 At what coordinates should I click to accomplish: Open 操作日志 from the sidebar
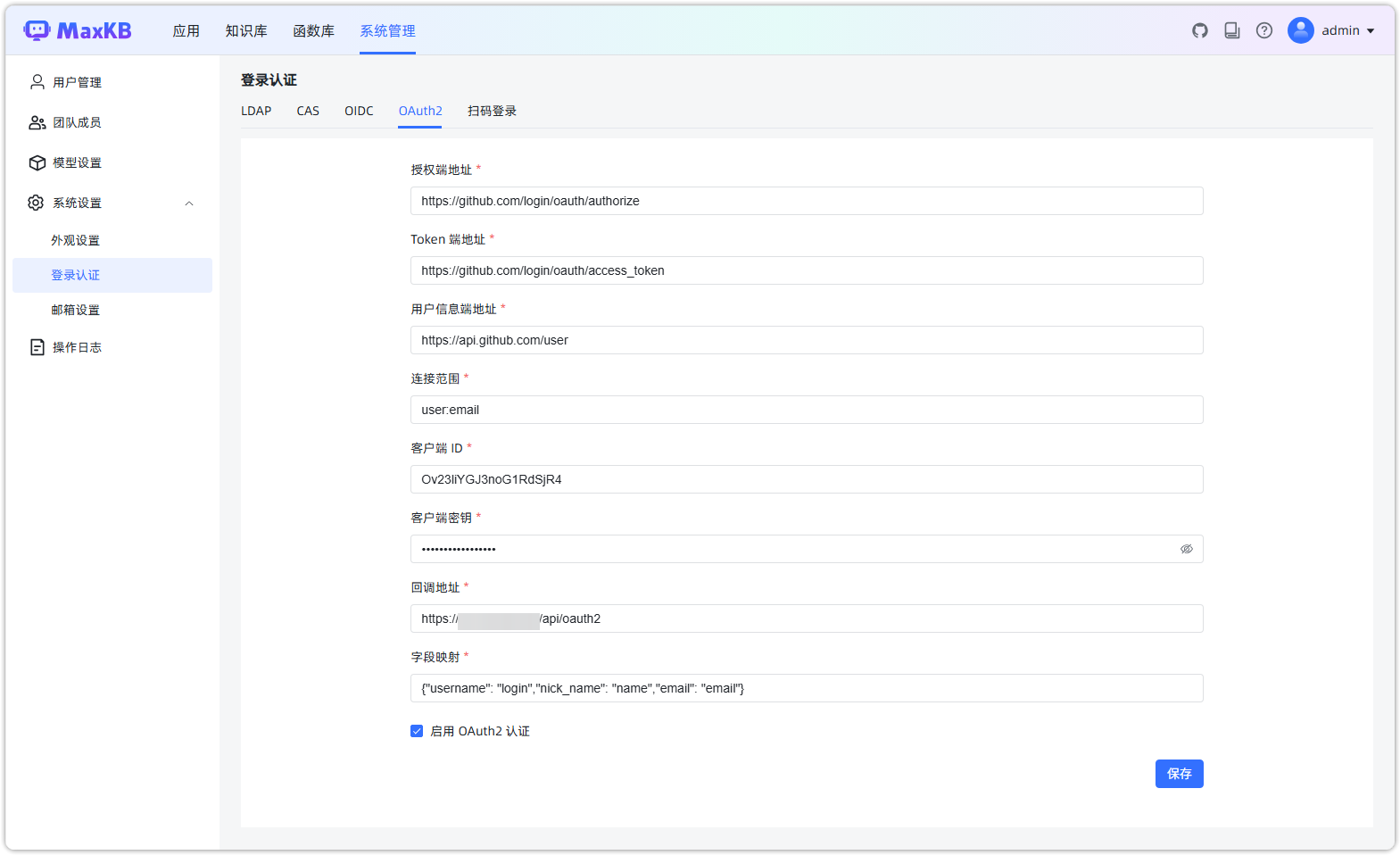tap(77, 347)
